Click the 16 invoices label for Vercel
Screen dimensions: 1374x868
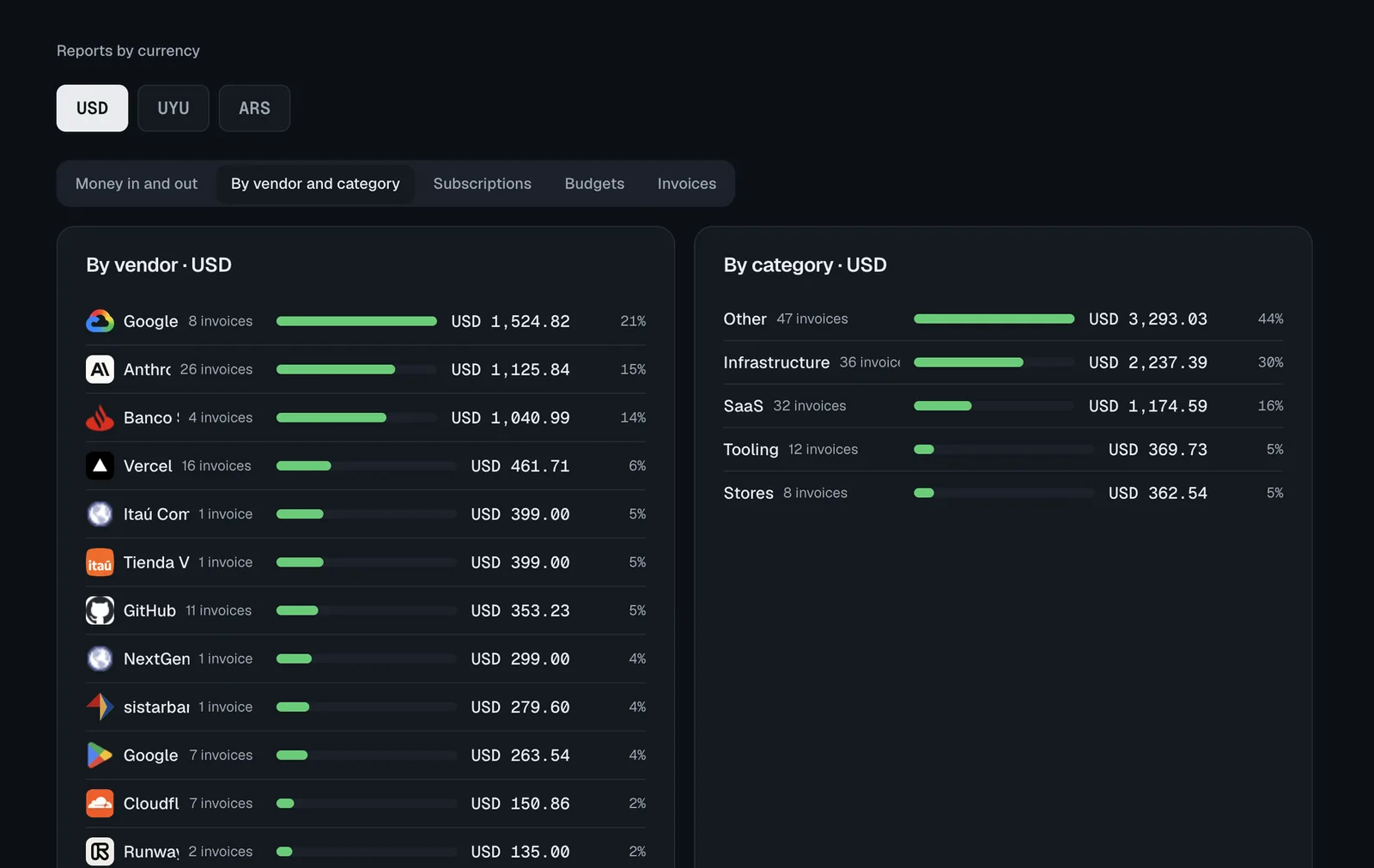point(216,465)
